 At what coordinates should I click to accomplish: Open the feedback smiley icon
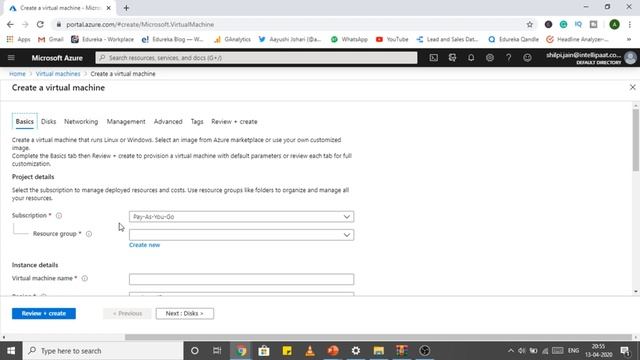(x=527, y=58)
